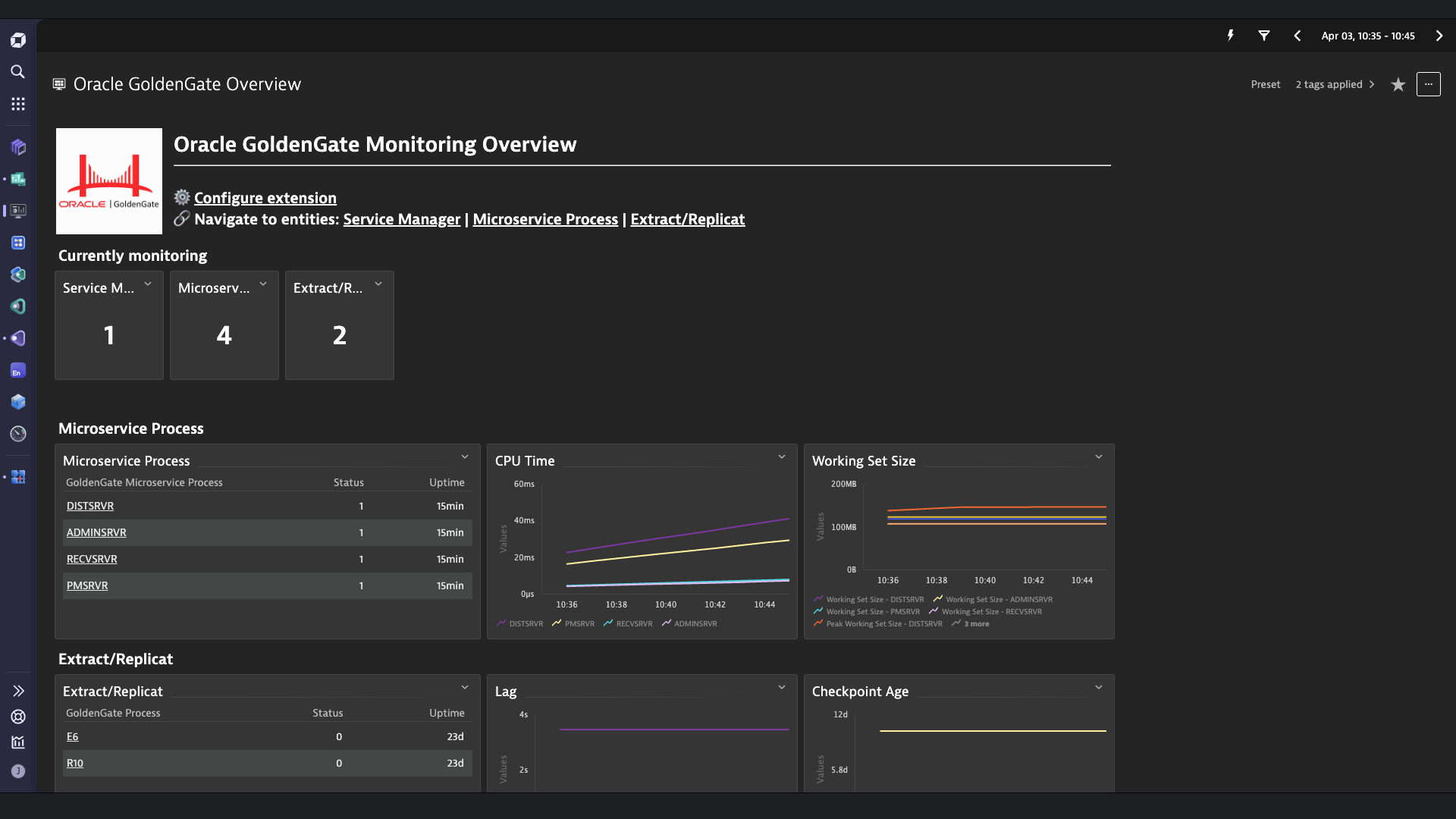Open the Checkpoint Age tile chevron
Image resolution: width=1456 pixels, height=819 pixels.
pos(1099,688)
